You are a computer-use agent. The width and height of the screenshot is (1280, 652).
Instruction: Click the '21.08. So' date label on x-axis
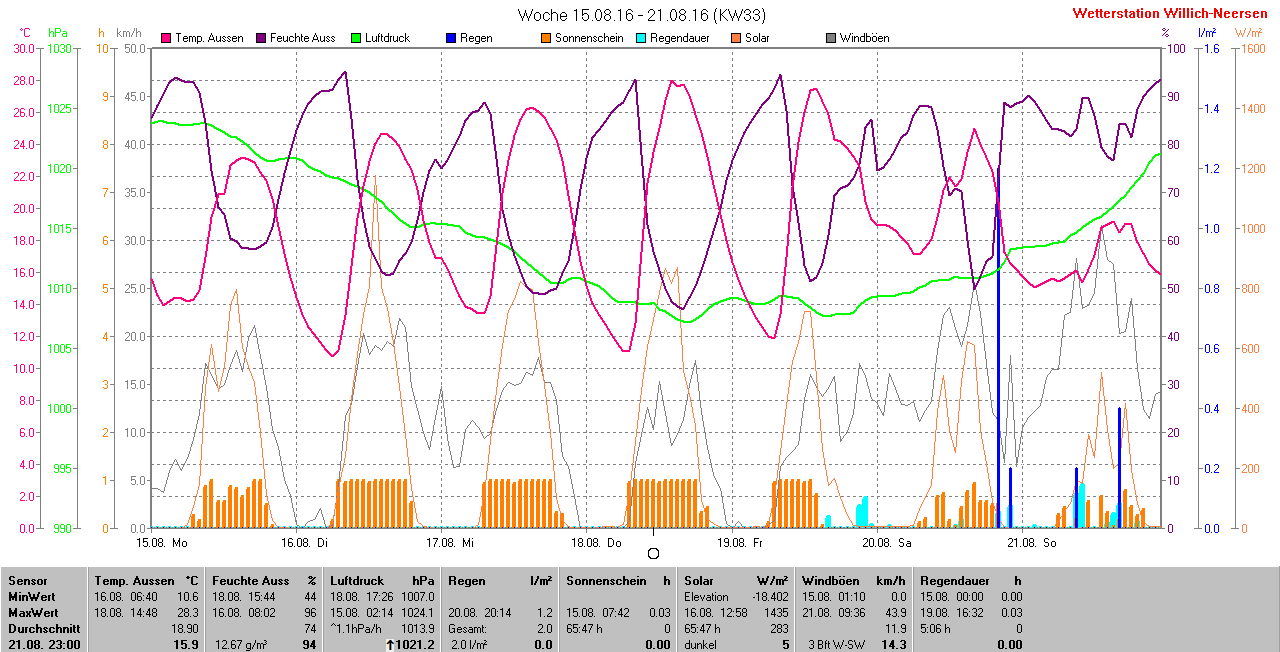point(1032,543)
